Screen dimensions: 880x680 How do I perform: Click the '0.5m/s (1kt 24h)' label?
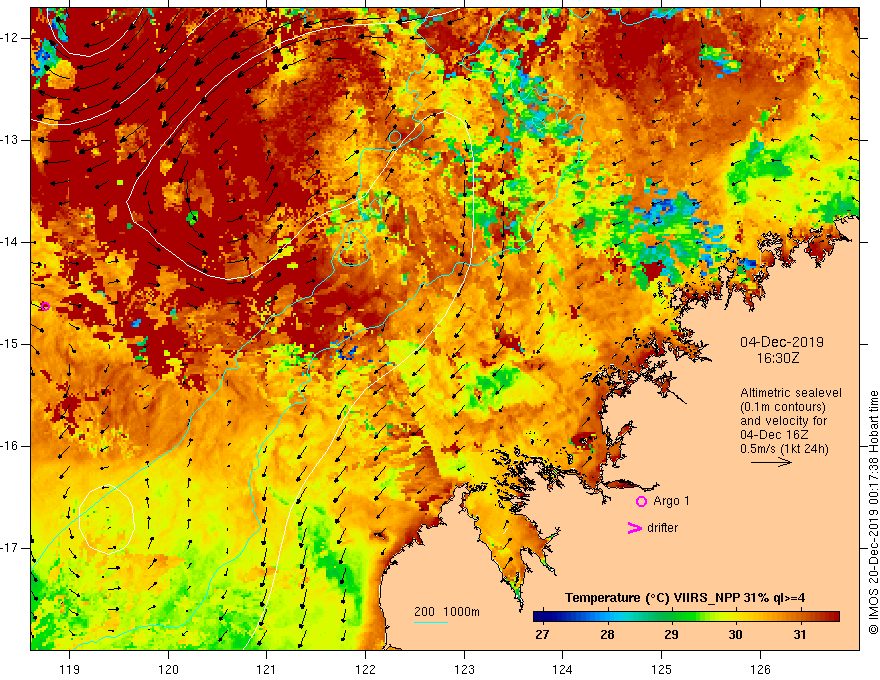(x=784, y=449)
